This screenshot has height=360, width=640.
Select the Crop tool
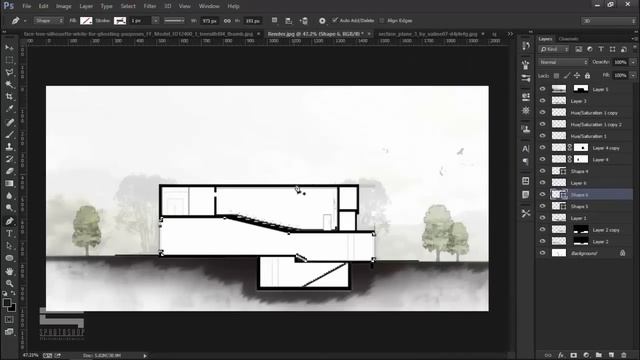9,97
